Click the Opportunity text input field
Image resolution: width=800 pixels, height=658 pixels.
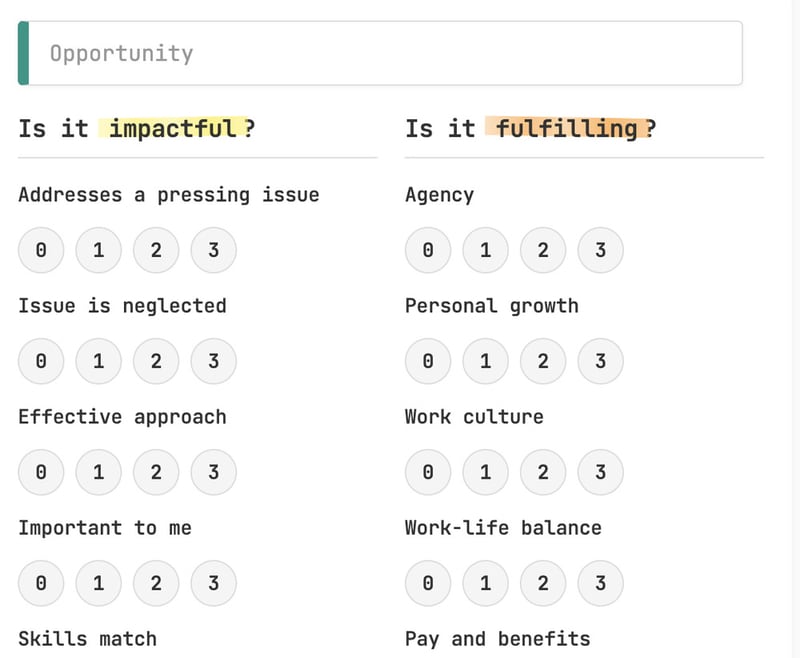point(385,53)
